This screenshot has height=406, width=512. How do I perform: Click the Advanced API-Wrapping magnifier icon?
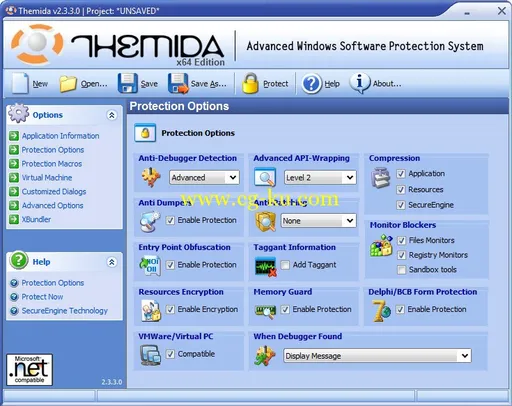point(265,177)
